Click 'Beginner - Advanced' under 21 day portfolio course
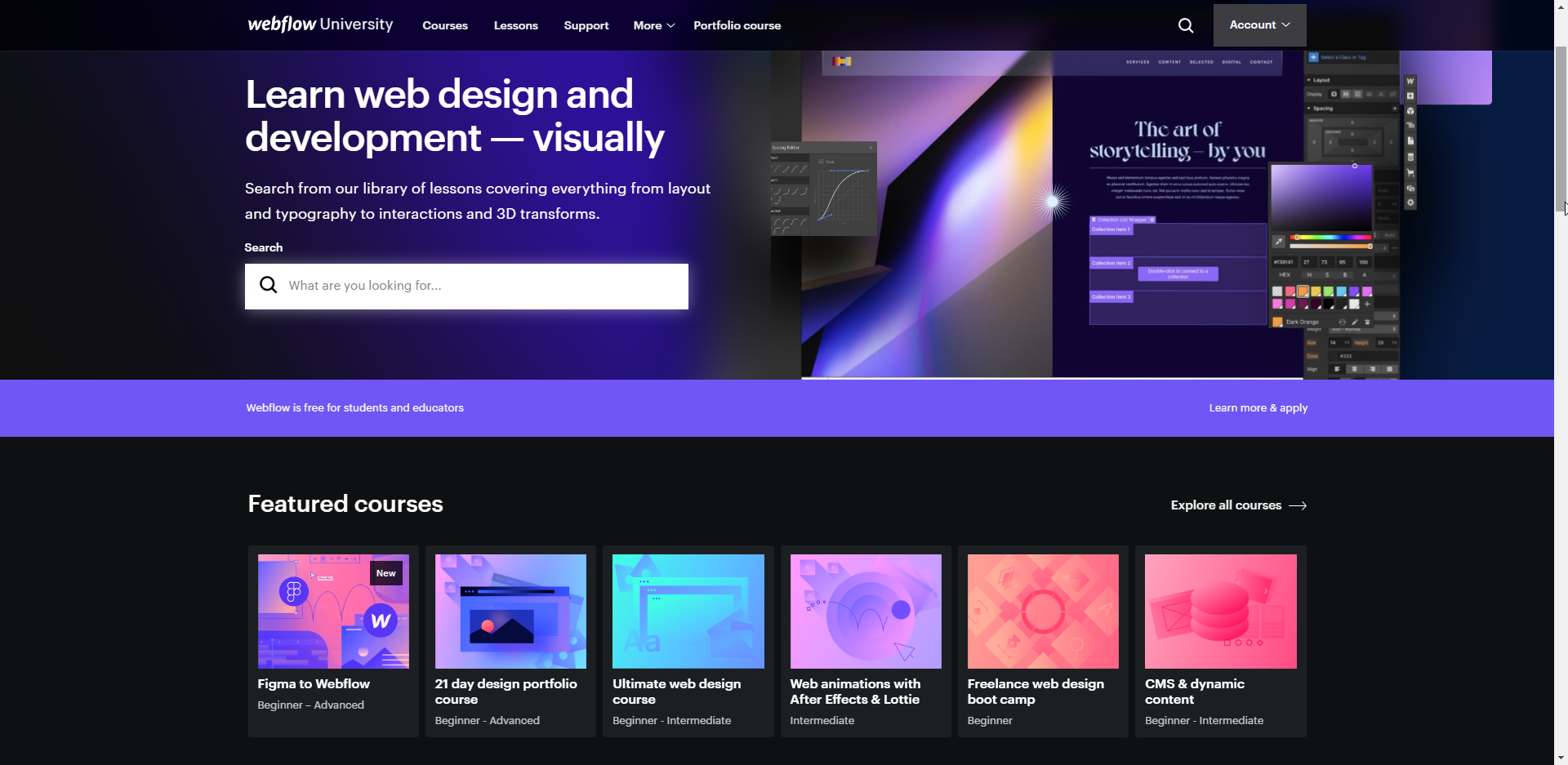 click(x=488, y=721)
